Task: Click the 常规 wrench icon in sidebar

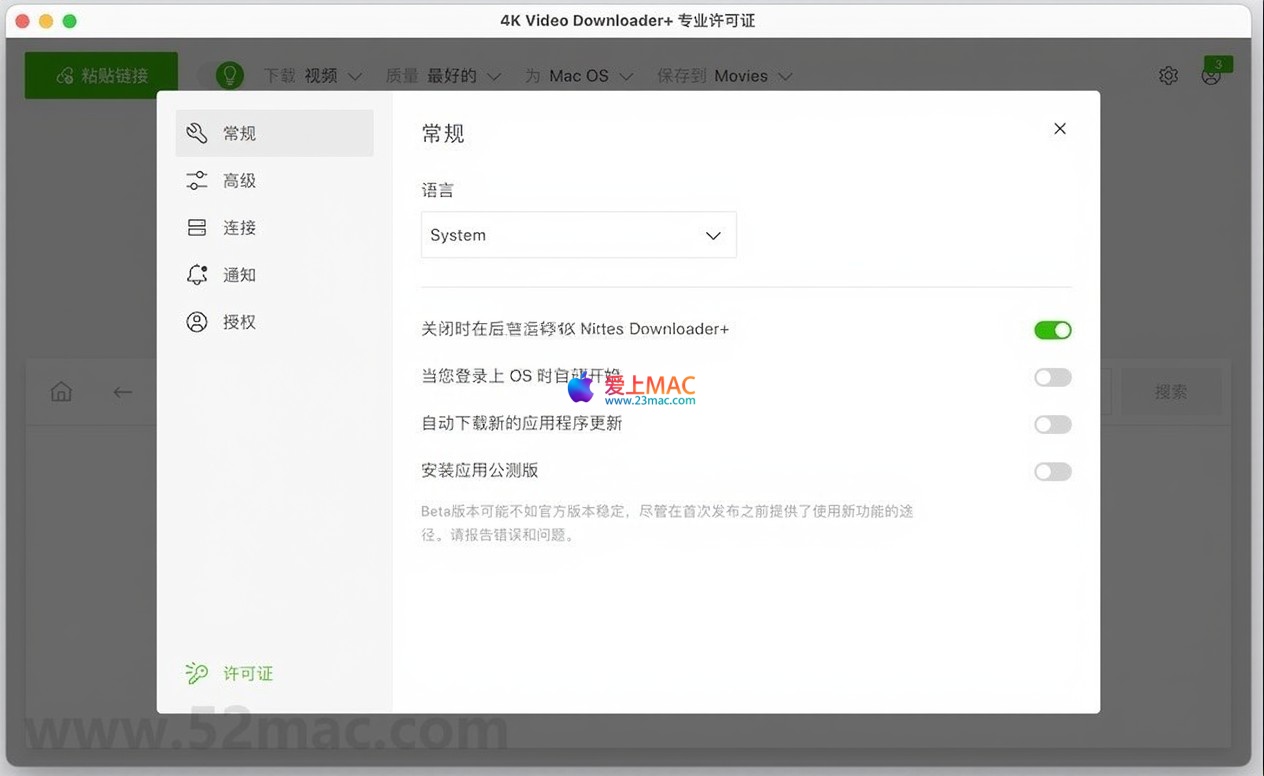Action: 197,133
